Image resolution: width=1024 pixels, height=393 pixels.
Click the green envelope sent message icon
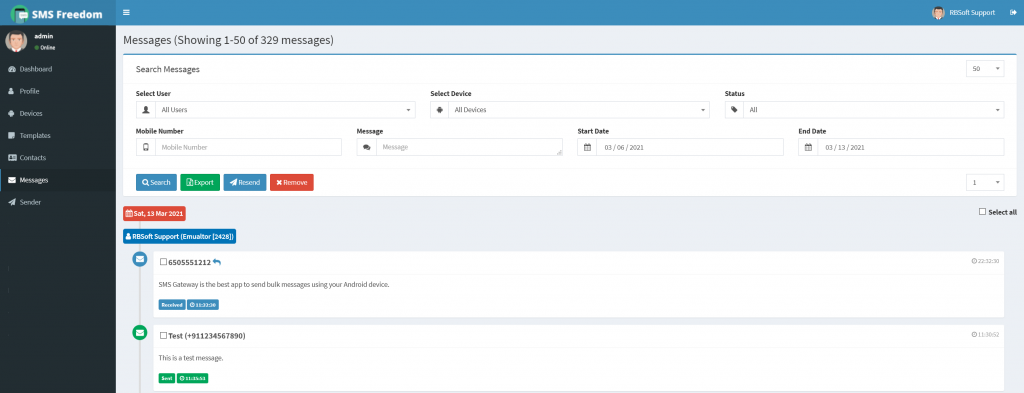(140, 333)
